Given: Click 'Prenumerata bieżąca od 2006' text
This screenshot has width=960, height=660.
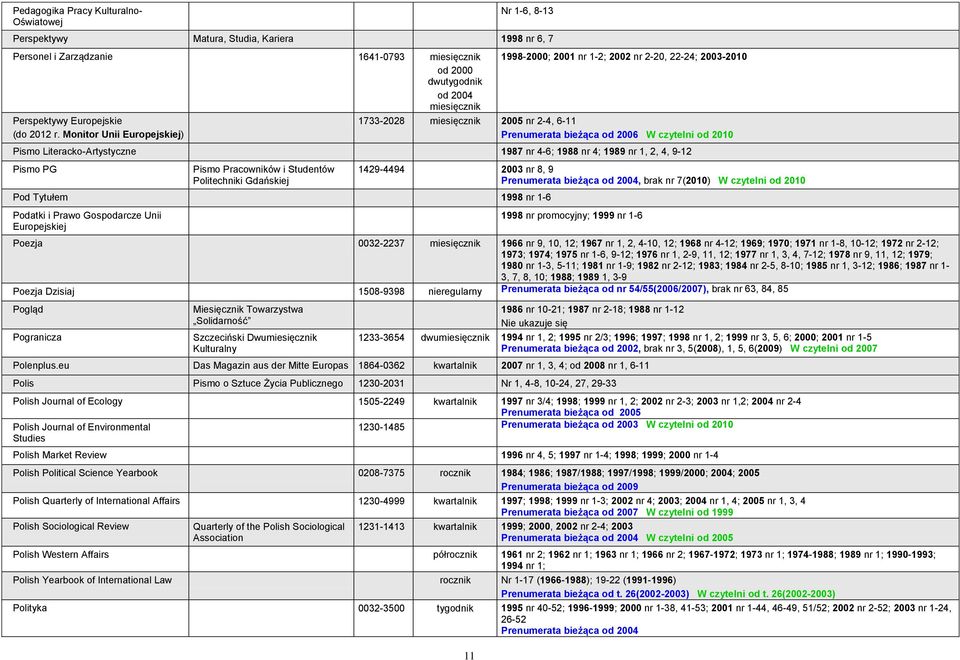Looking at the screenshot, I should [x=569, y=135].
